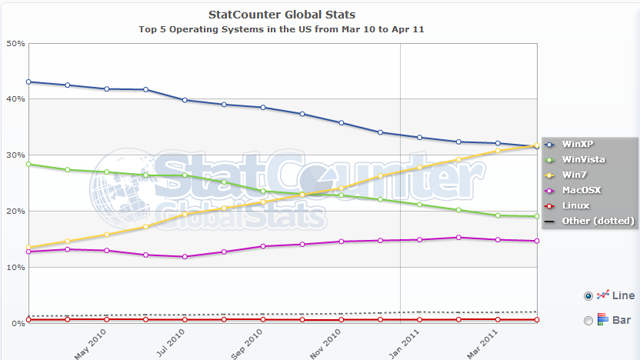Click the Bar chart icon
The width and height of the screenshot is (640, 360).
pyautogui.click(x=603, y=319)
